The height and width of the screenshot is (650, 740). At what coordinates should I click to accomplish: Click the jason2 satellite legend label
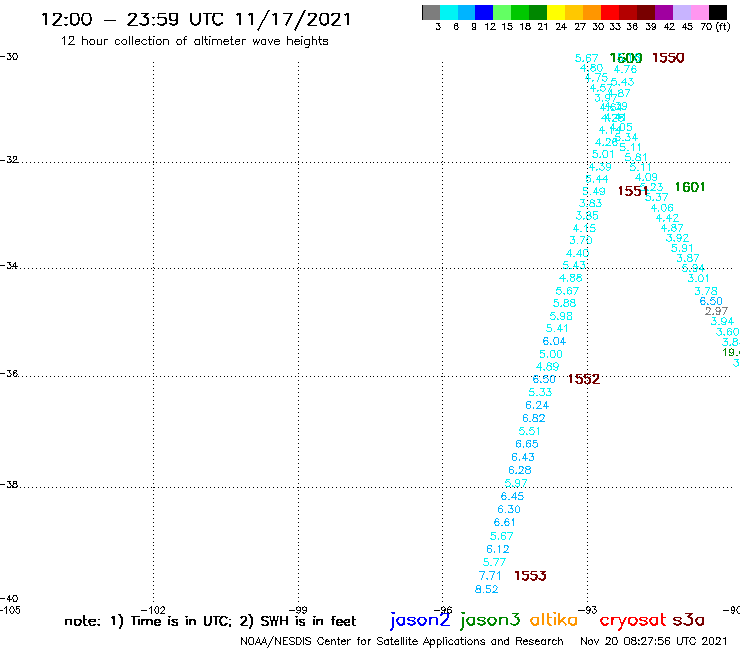coord(420,620)
